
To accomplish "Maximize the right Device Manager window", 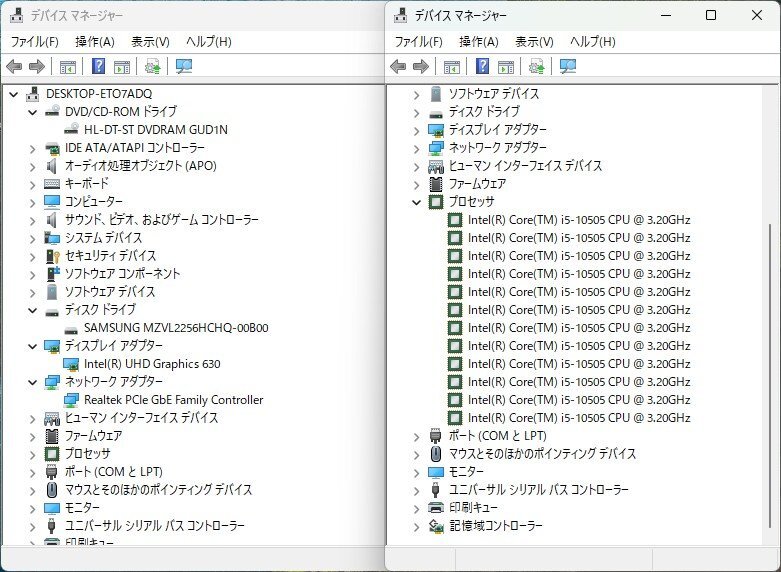I will 711,15.
